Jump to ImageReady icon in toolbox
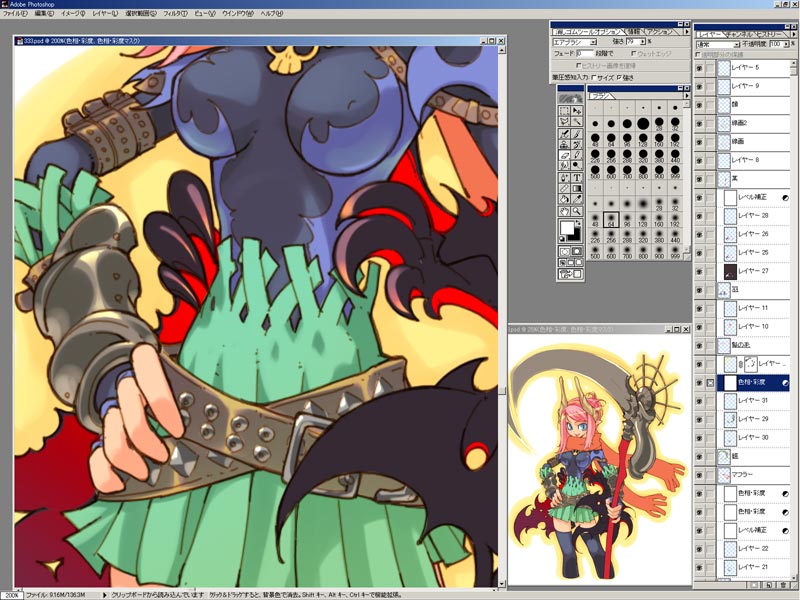The height and width of the screenshot is (600, 800). (570, 274)
